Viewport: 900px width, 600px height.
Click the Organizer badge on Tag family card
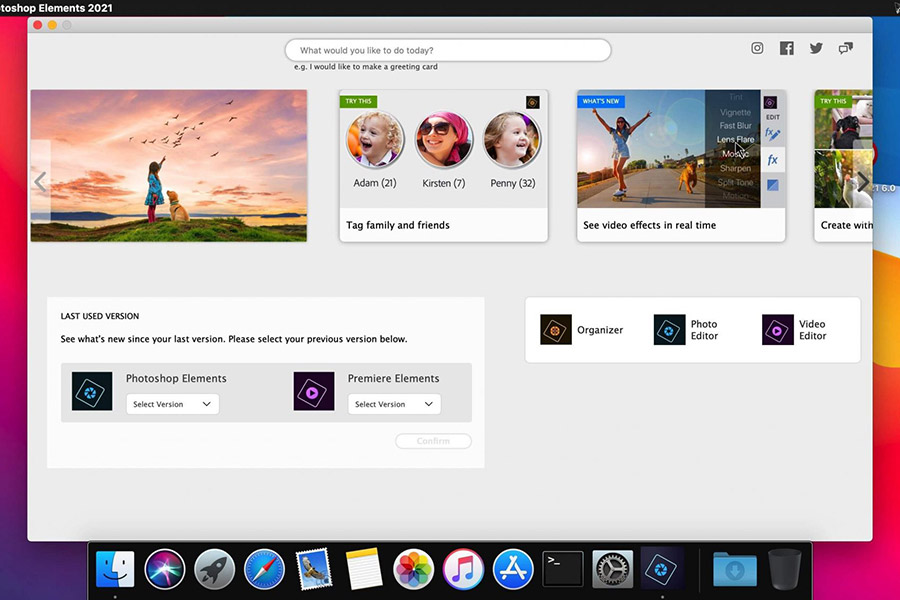pos(533,102)
